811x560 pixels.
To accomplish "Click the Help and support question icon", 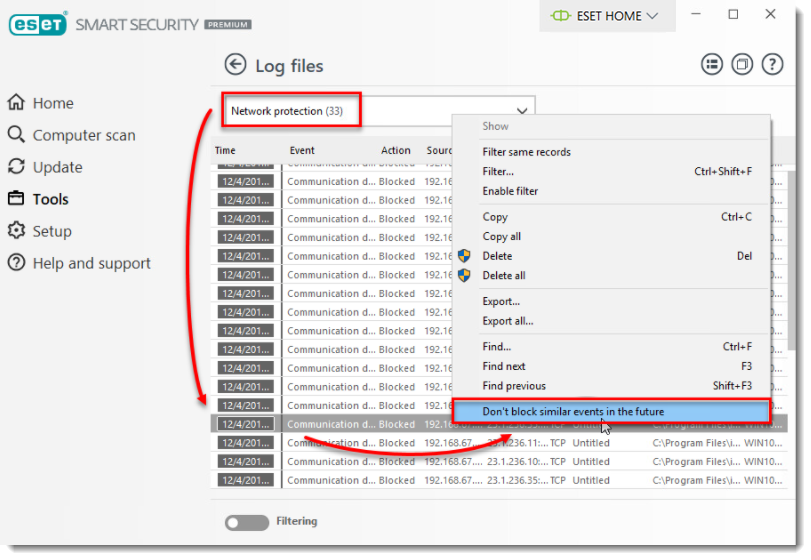I will [16, 263].
